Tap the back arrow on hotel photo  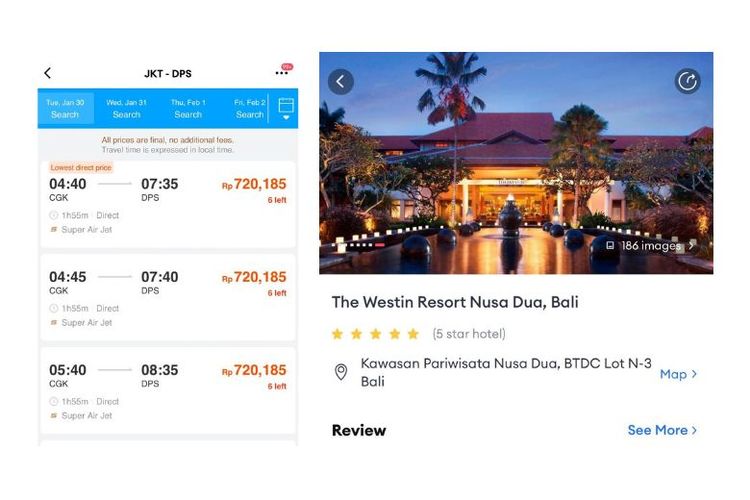point(341,82)
